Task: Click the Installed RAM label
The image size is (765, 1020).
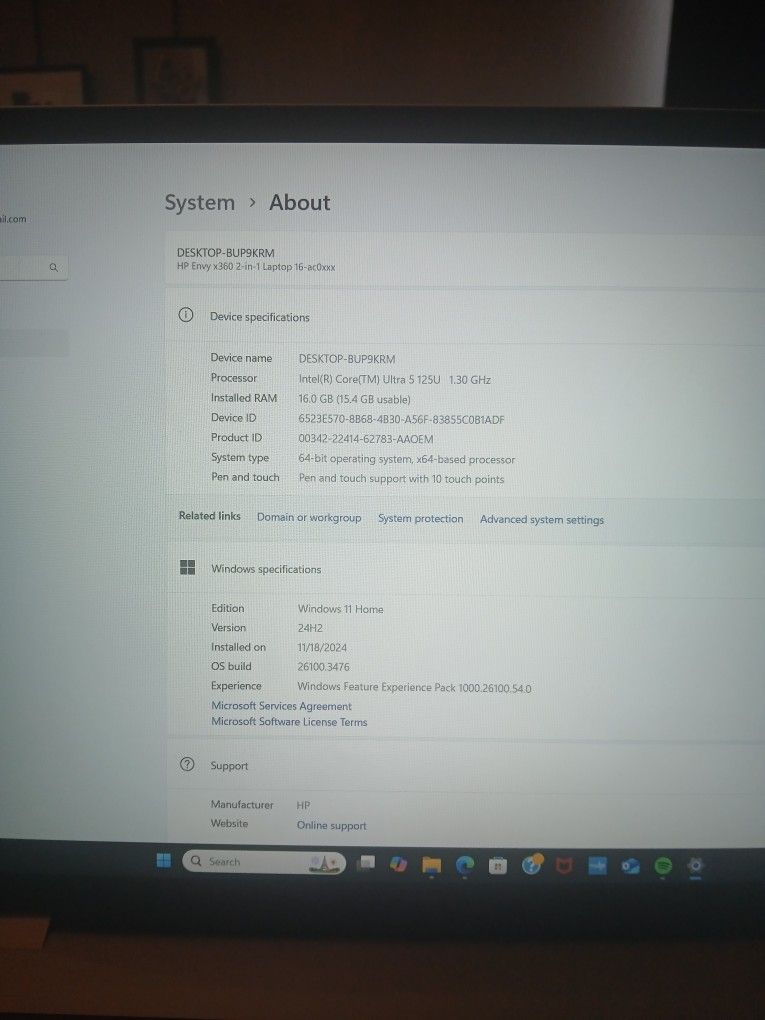Action: click(x=244, y=397)
